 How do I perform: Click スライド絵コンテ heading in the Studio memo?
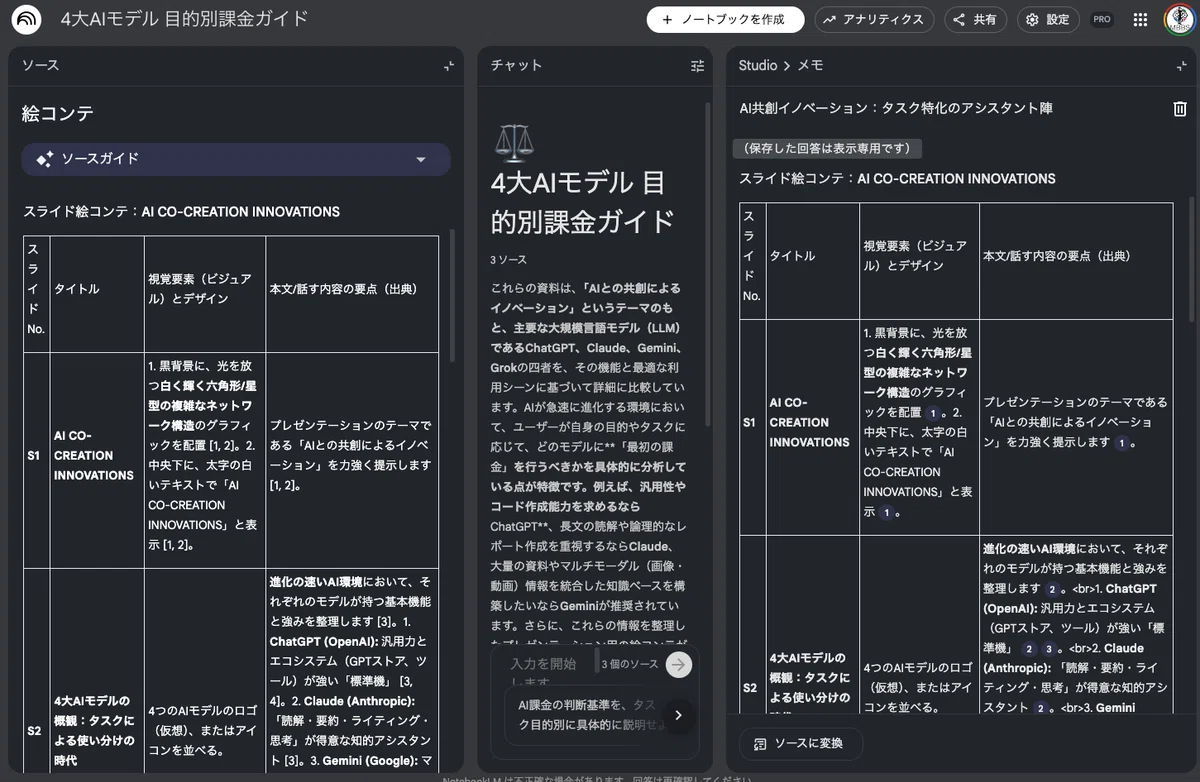click(897, 179)
